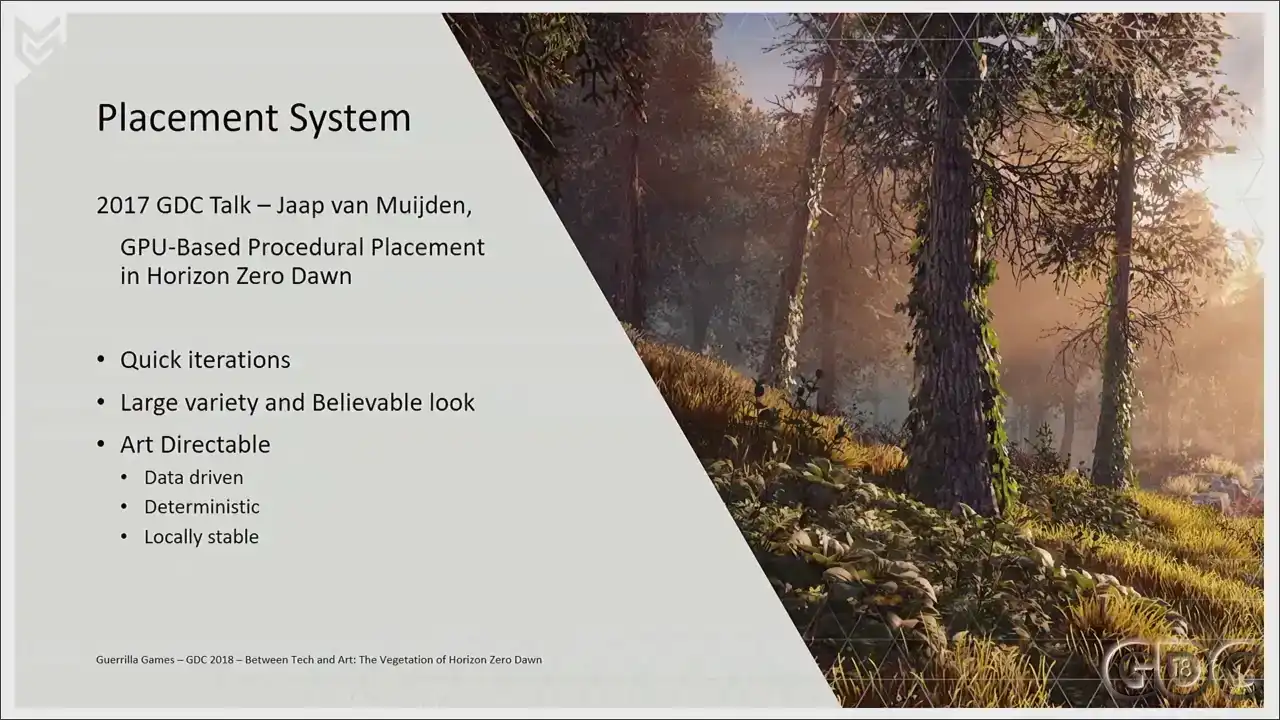Select the Locally stable sub-bullet
The width and height of the screenshot is (1280, 720).
point(201,537)
